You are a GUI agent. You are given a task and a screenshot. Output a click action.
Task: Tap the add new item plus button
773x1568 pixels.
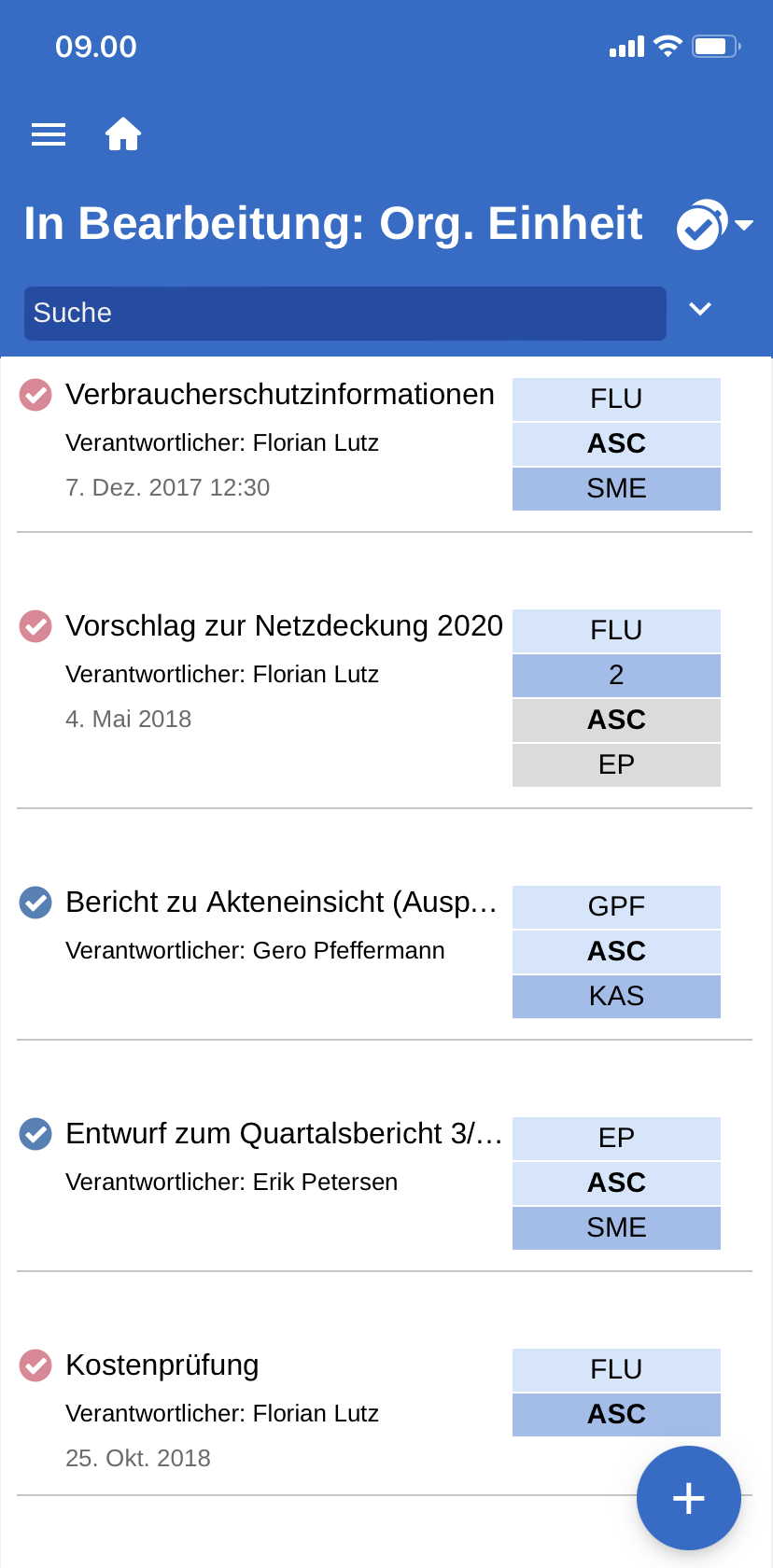(x=689, y=1498)
